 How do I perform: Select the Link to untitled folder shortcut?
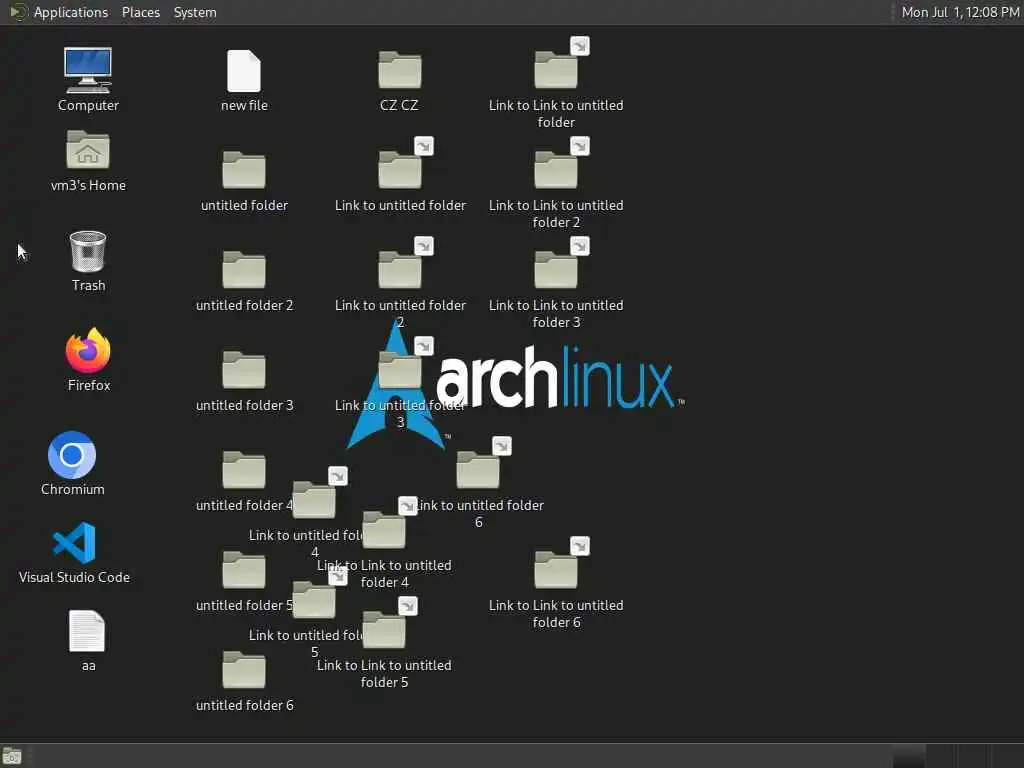point(400,170)
